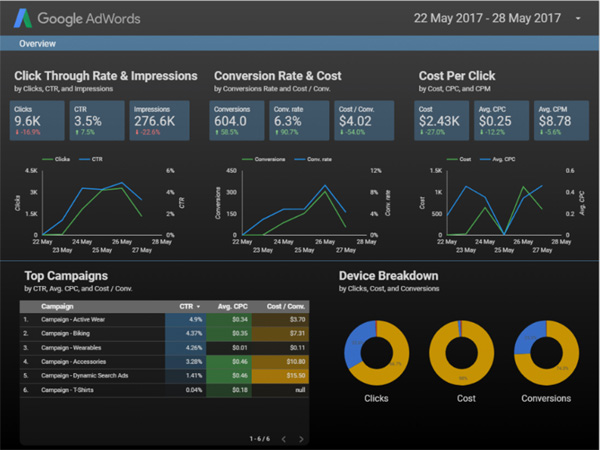
Task: Select the Conversions 604.0 scorecard
Action: pyautogui.click(x=237, y=121)
